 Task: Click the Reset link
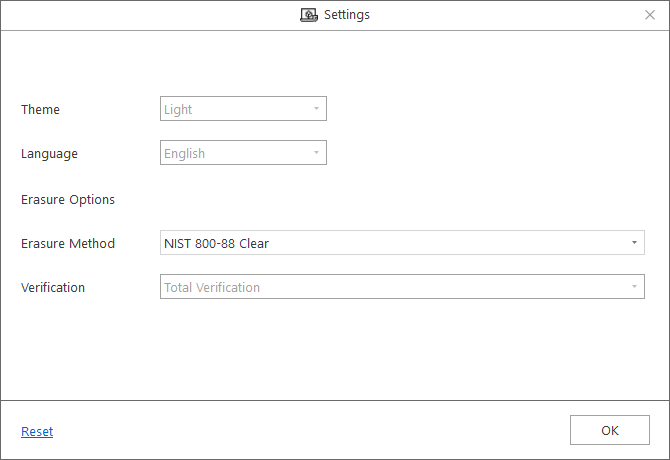[37, 431]
